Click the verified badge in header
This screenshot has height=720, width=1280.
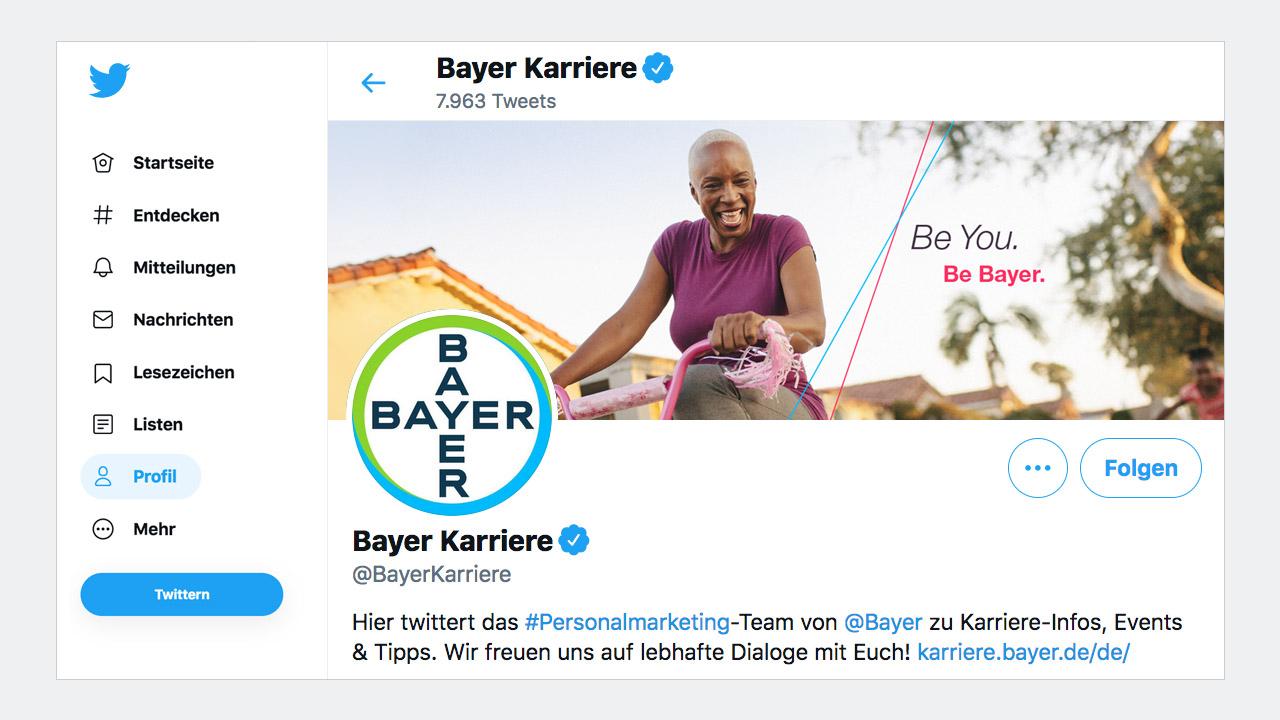point(658,68)
